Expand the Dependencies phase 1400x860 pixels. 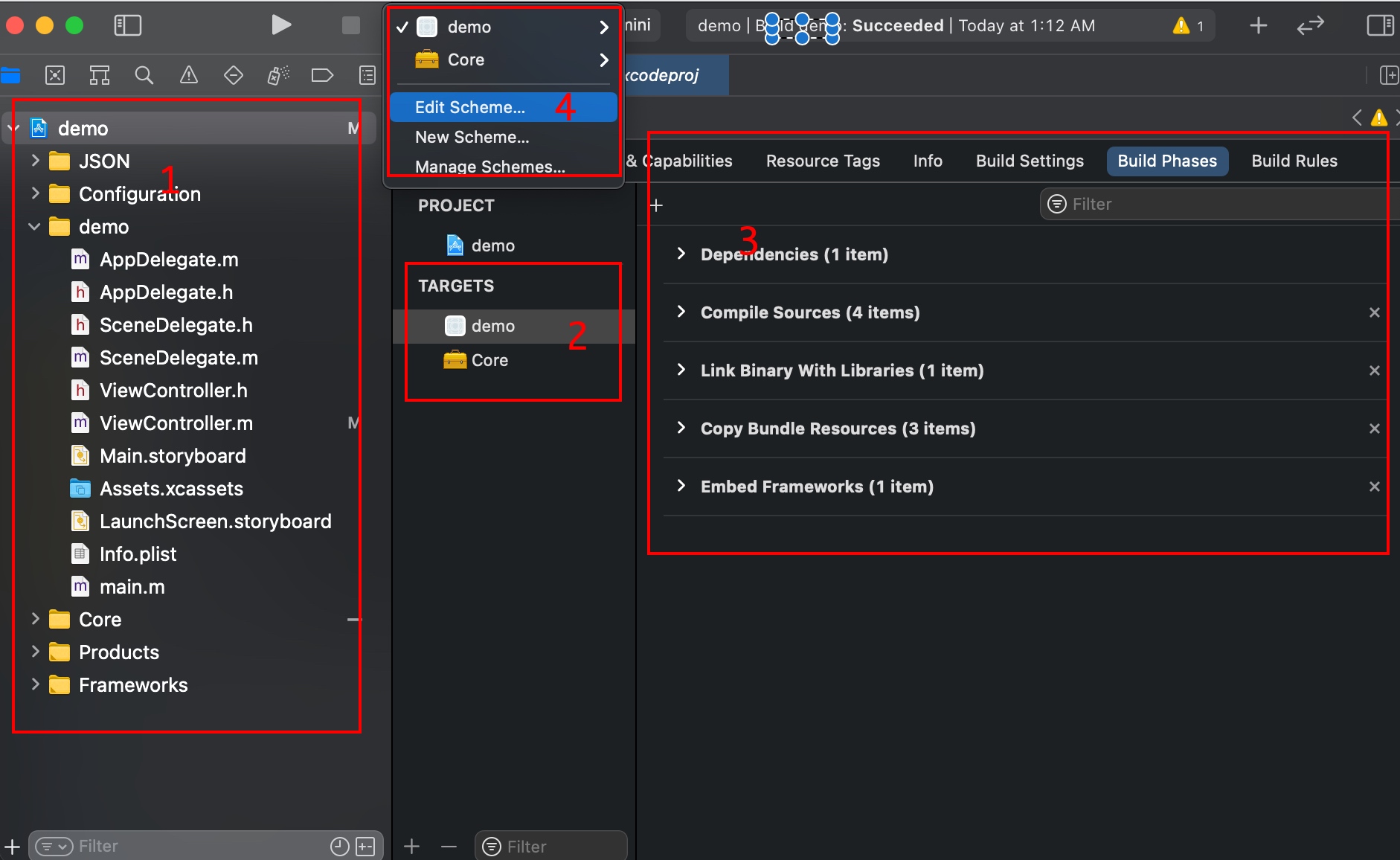(x=681, y=254)
